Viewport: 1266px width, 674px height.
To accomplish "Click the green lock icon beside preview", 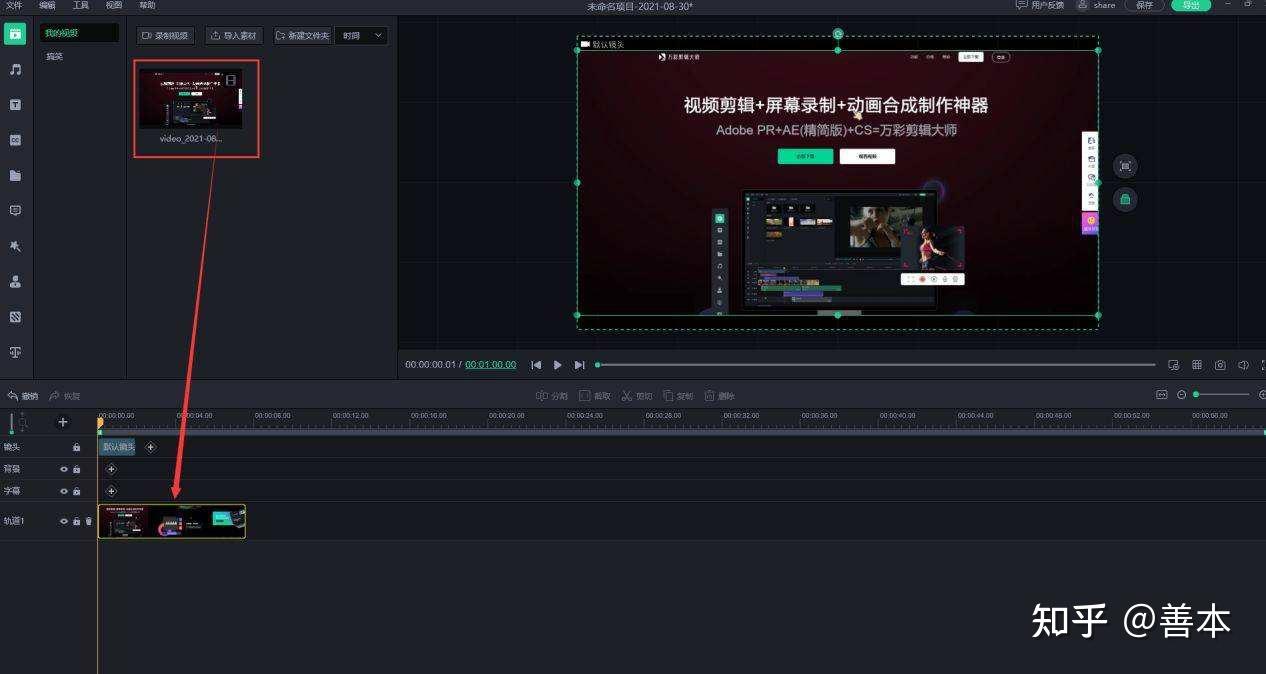I will click(1125, 199).
